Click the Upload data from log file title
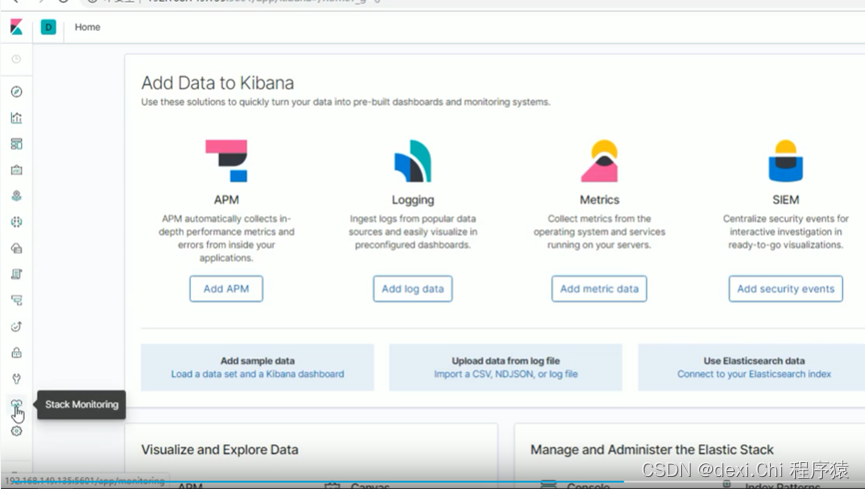The height and width of the screenshot is (489, 865). click(x=506, y=361)
